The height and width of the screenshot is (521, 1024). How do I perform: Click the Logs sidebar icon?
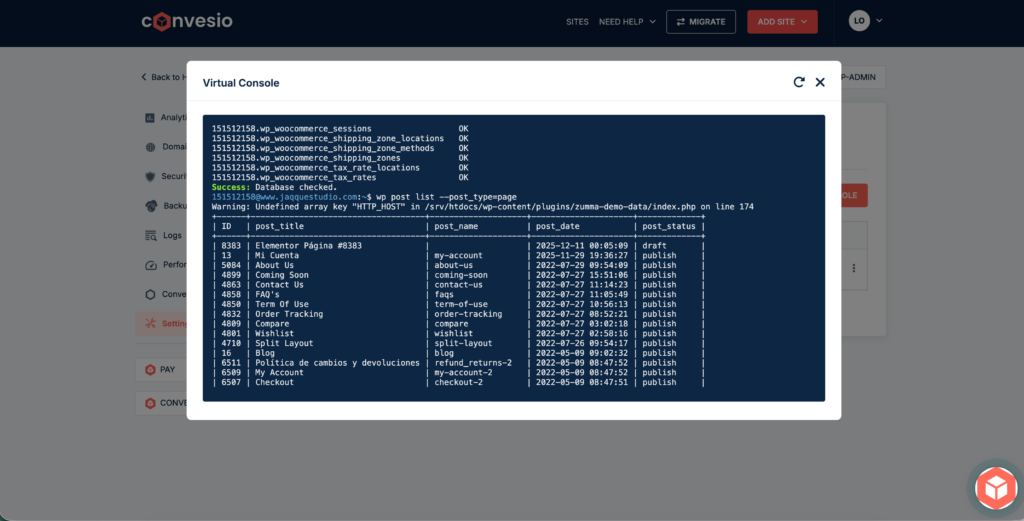(x=151, y=236)
